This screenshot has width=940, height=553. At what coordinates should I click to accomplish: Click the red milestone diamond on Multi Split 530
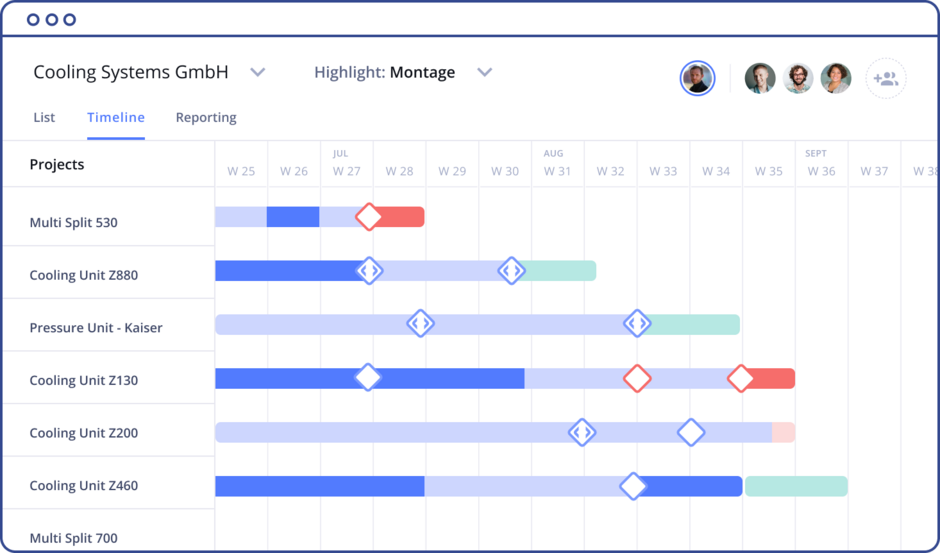coord(369,217)
